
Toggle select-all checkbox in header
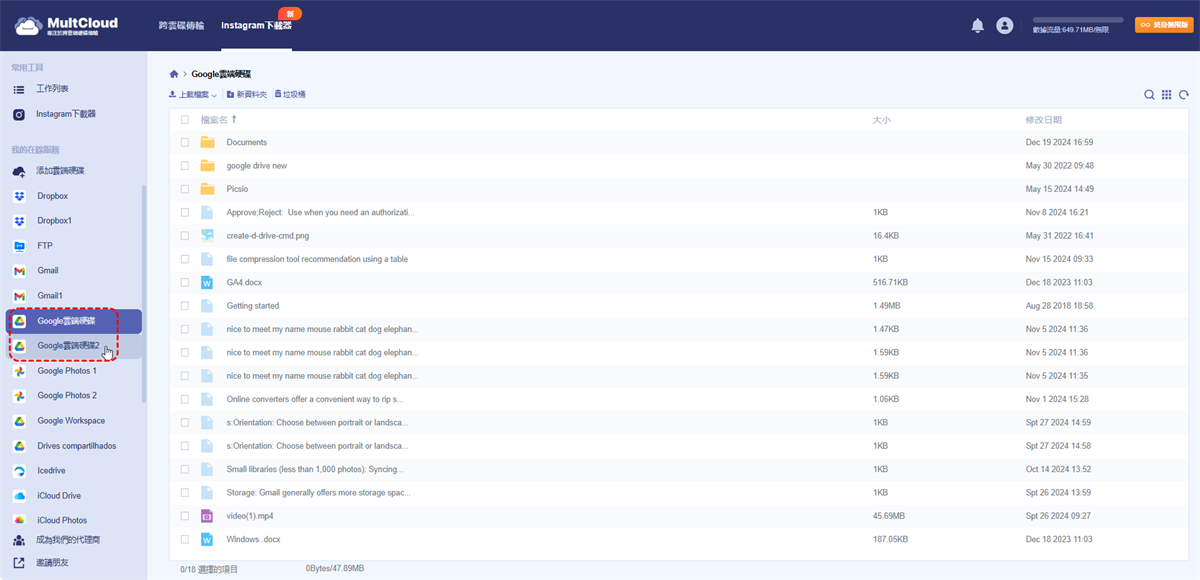point(185,120)
